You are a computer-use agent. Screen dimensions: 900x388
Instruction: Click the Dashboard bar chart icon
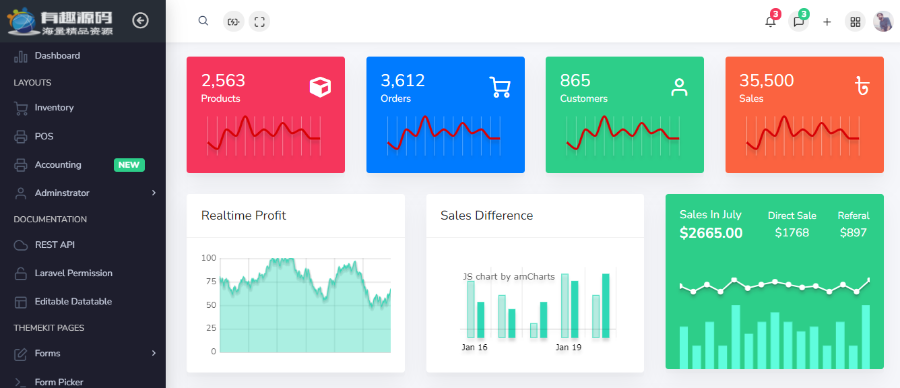tap(21, 56)
